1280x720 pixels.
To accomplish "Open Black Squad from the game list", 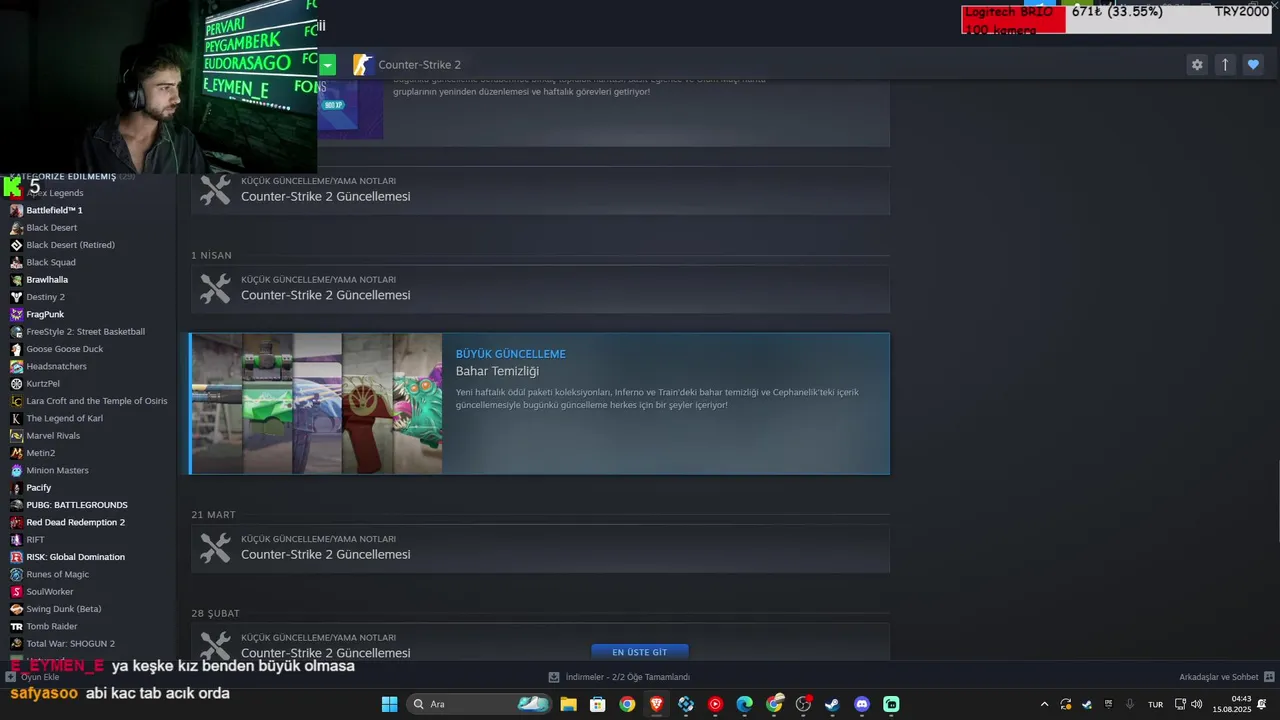I will (51, 262).
